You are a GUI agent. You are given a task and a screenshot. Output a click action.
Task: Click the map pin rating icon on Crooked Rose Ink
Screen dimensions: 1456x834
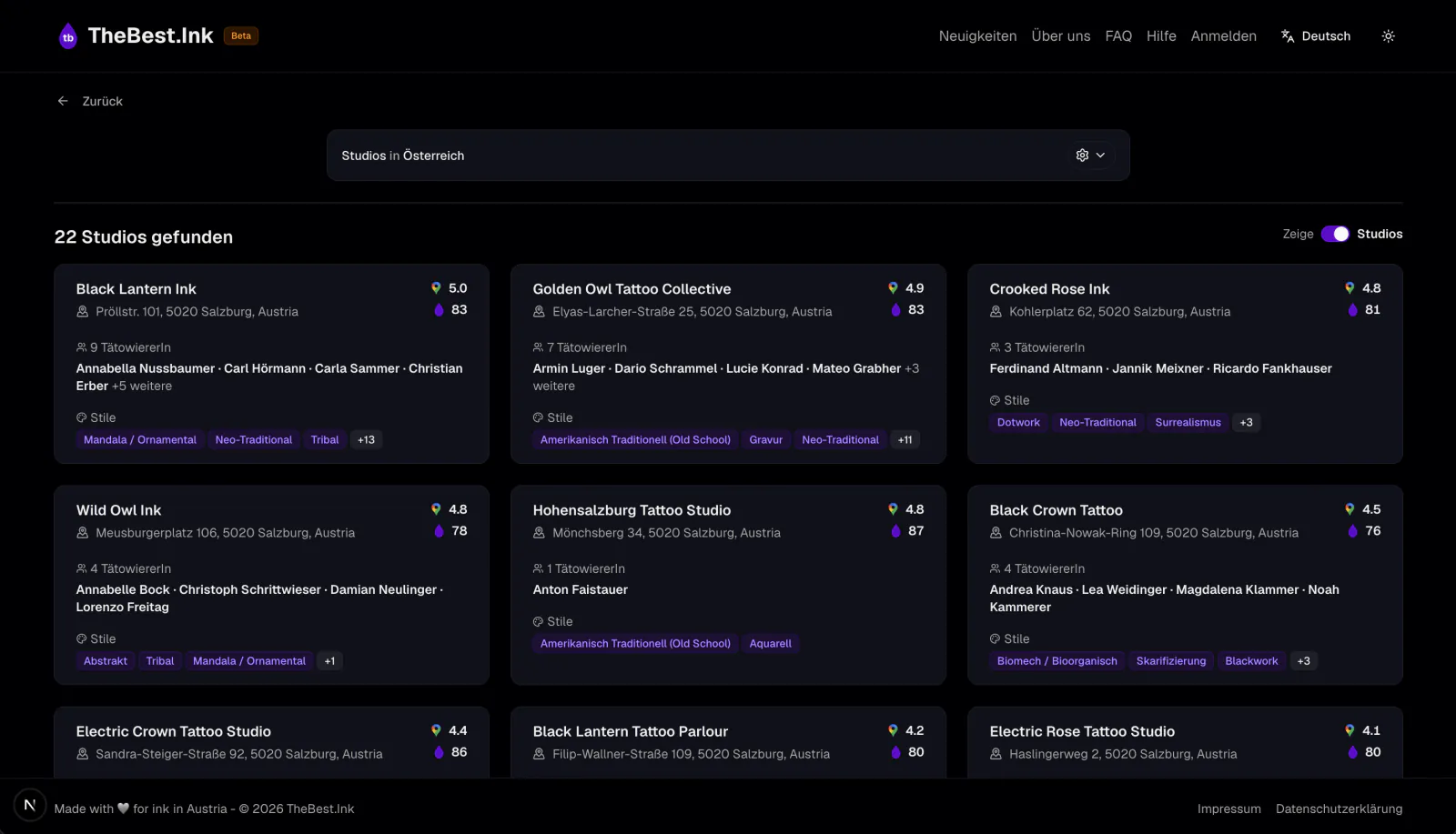point(1350,288)
